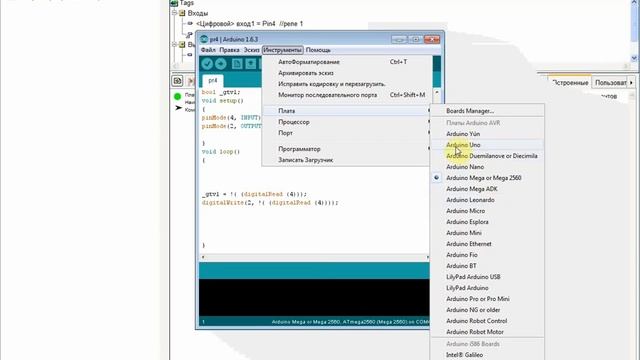Choose АвтоФорматирование menu entry
Image resolution: width=640 pixels, height=360 pixels.
347,62
